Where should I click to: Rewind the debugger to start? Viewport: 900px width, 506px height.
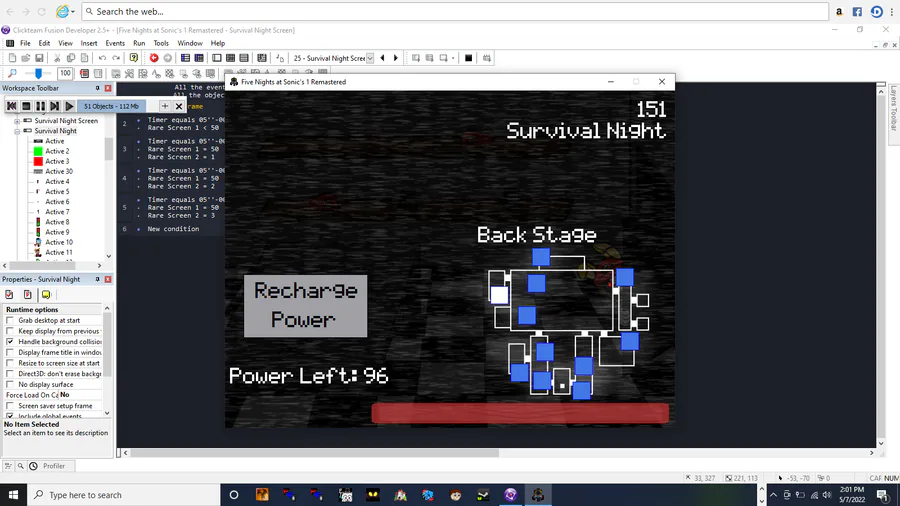(x=11, y=106)
